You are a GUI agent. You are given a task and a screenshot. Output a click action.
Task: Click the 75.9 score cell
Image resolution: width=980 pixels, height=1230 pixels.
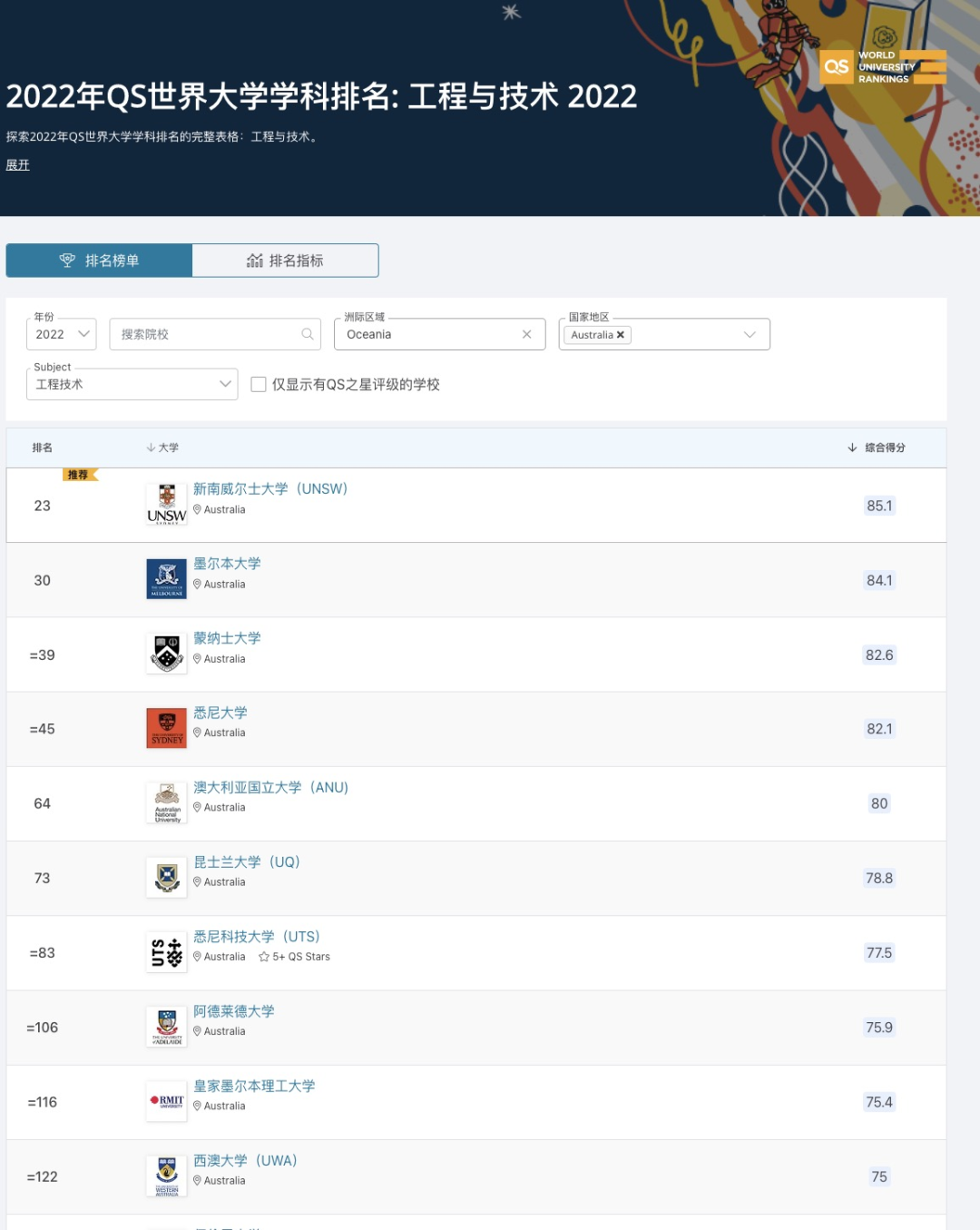(x=879, y=1028)
